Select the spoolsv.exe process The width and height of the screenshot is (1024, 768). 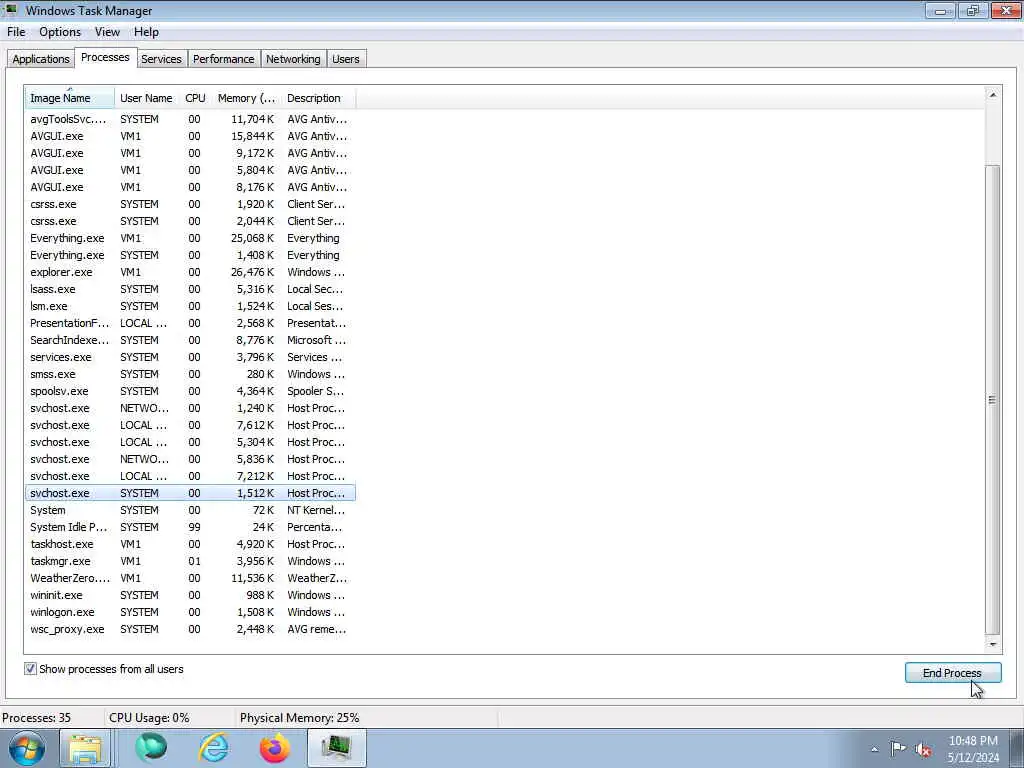[190, 391]
